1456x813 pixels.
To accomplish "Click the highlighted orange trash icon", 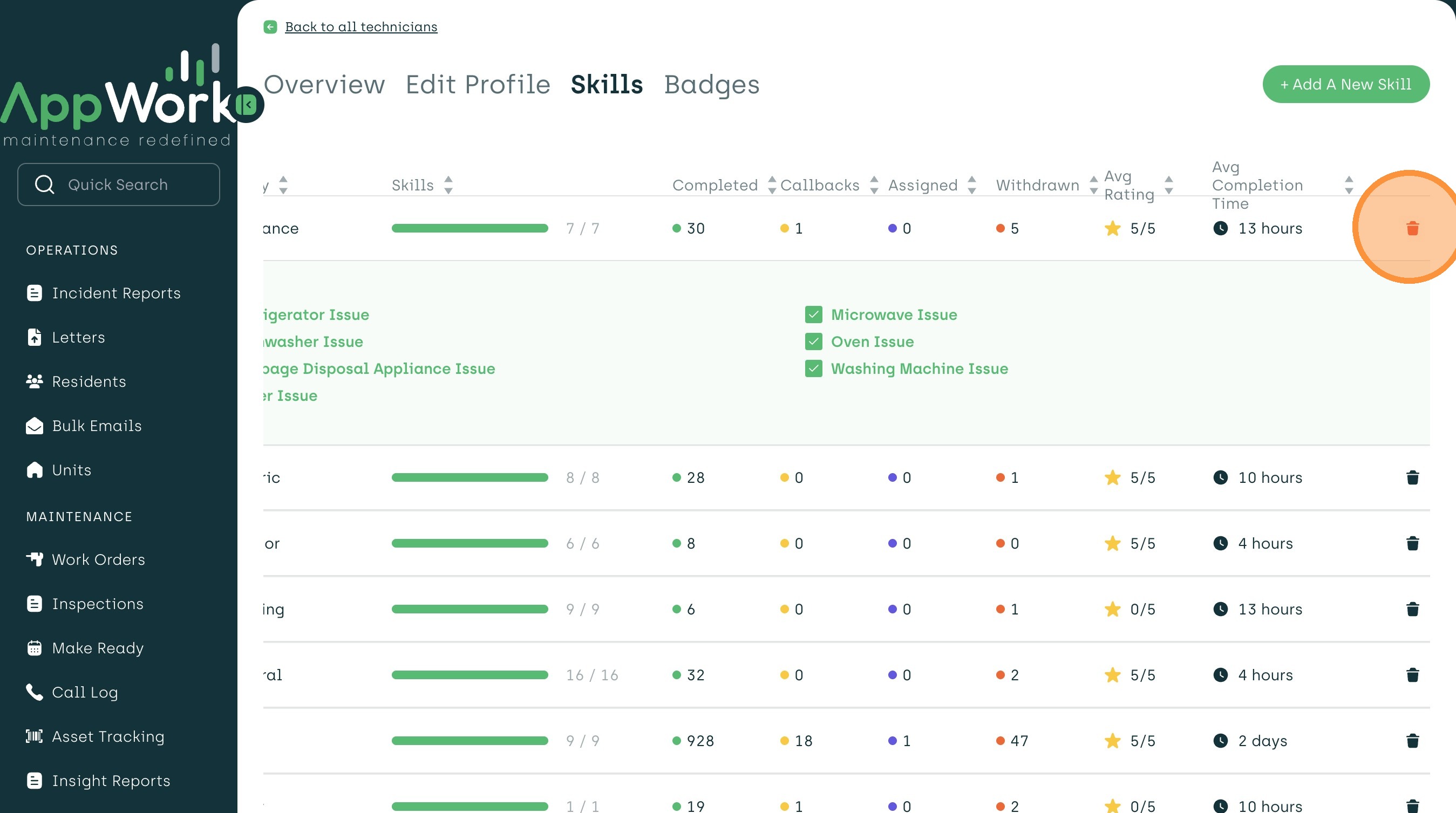I will coord(1412,228).
